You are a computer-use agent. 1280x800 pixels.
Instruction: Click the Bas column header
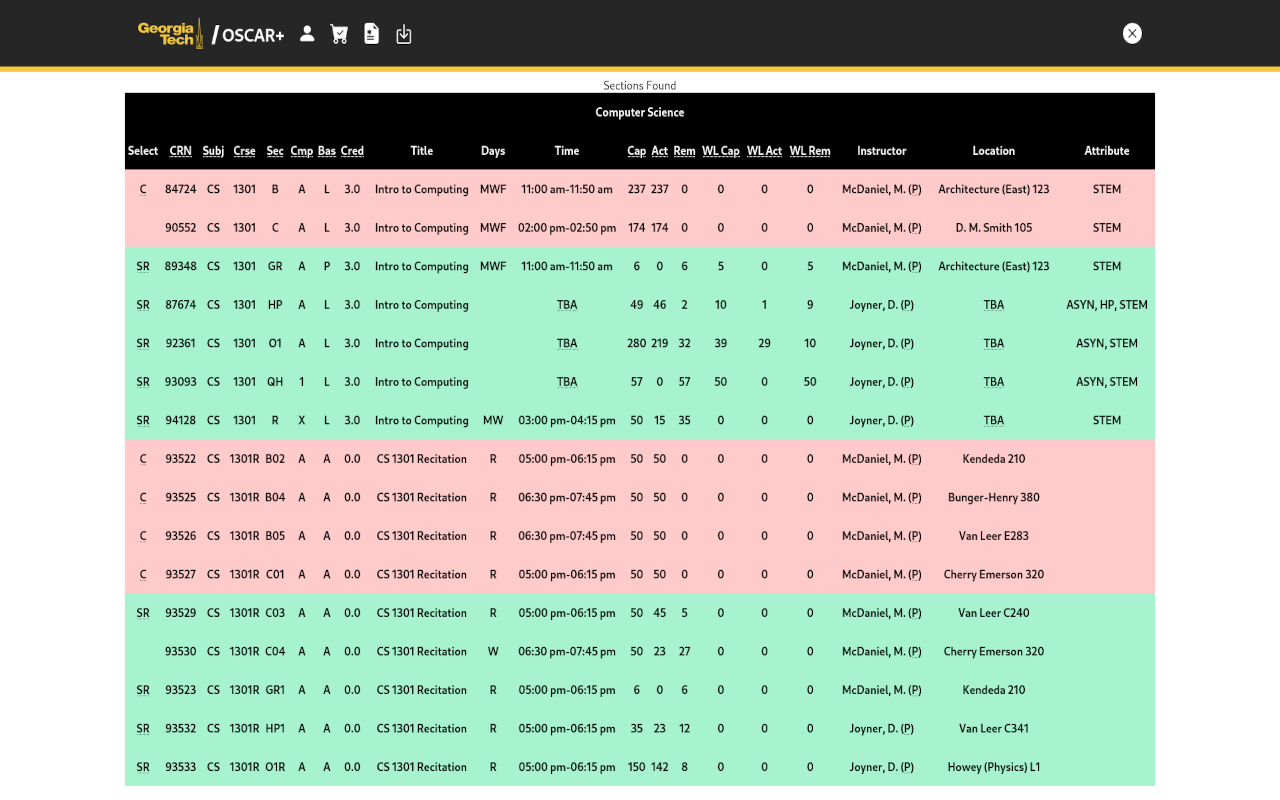[327, 151]
